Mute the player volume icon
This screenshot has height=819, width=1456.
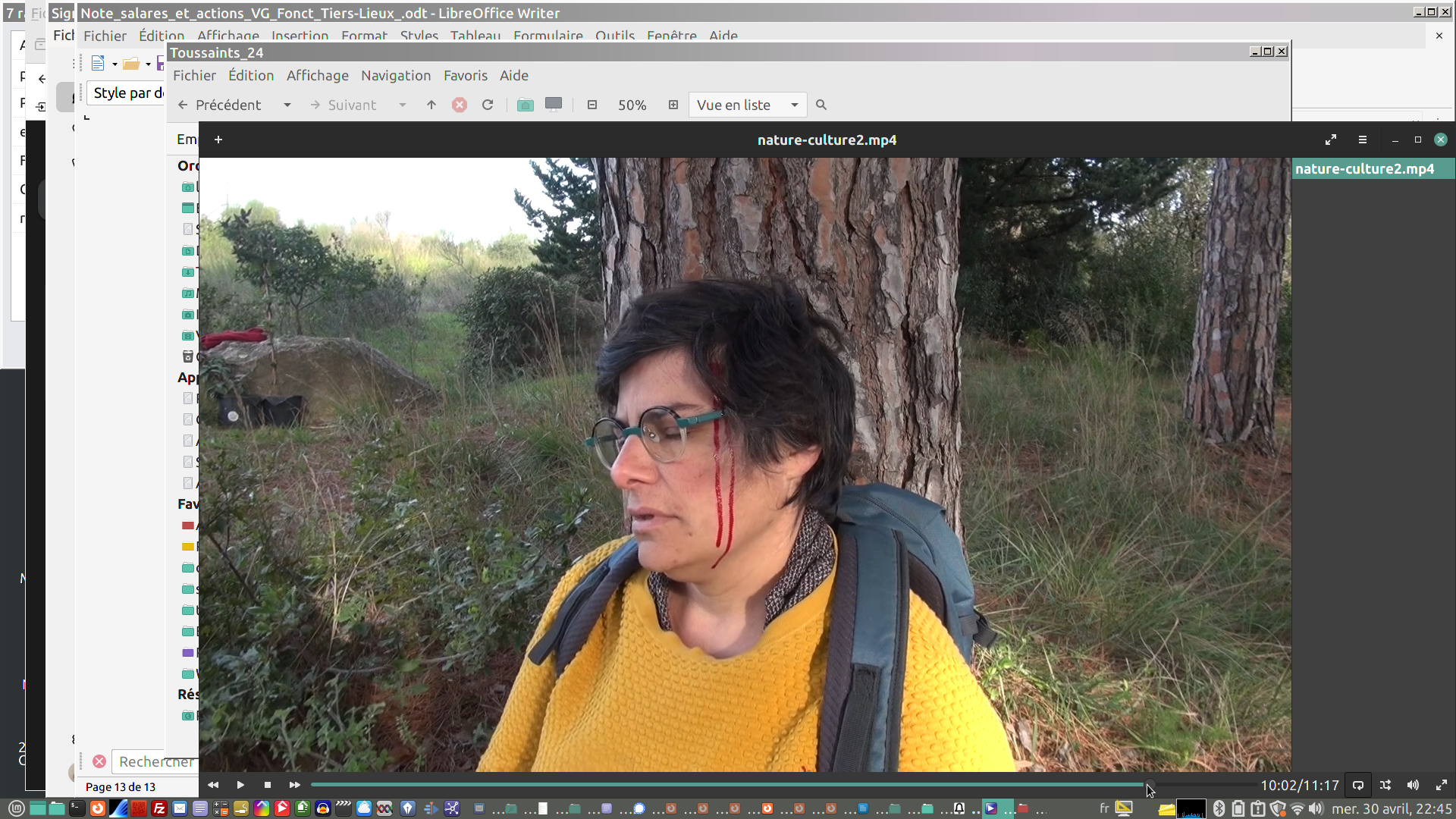[1413, 786]
